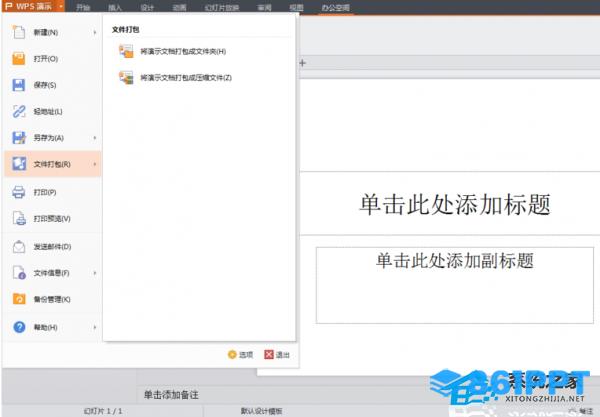The width and height of the screenshot is (600, 417).
Task: Switch to the 视图 ribbon tab
Action: click(x=296, y=7)
